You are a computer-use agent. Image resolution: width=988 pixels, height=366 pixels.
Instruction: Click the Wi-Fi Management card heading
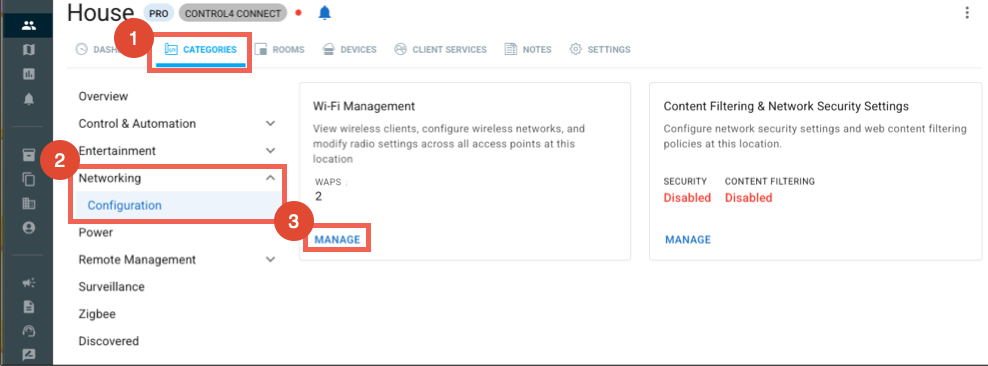click(364, 106)
